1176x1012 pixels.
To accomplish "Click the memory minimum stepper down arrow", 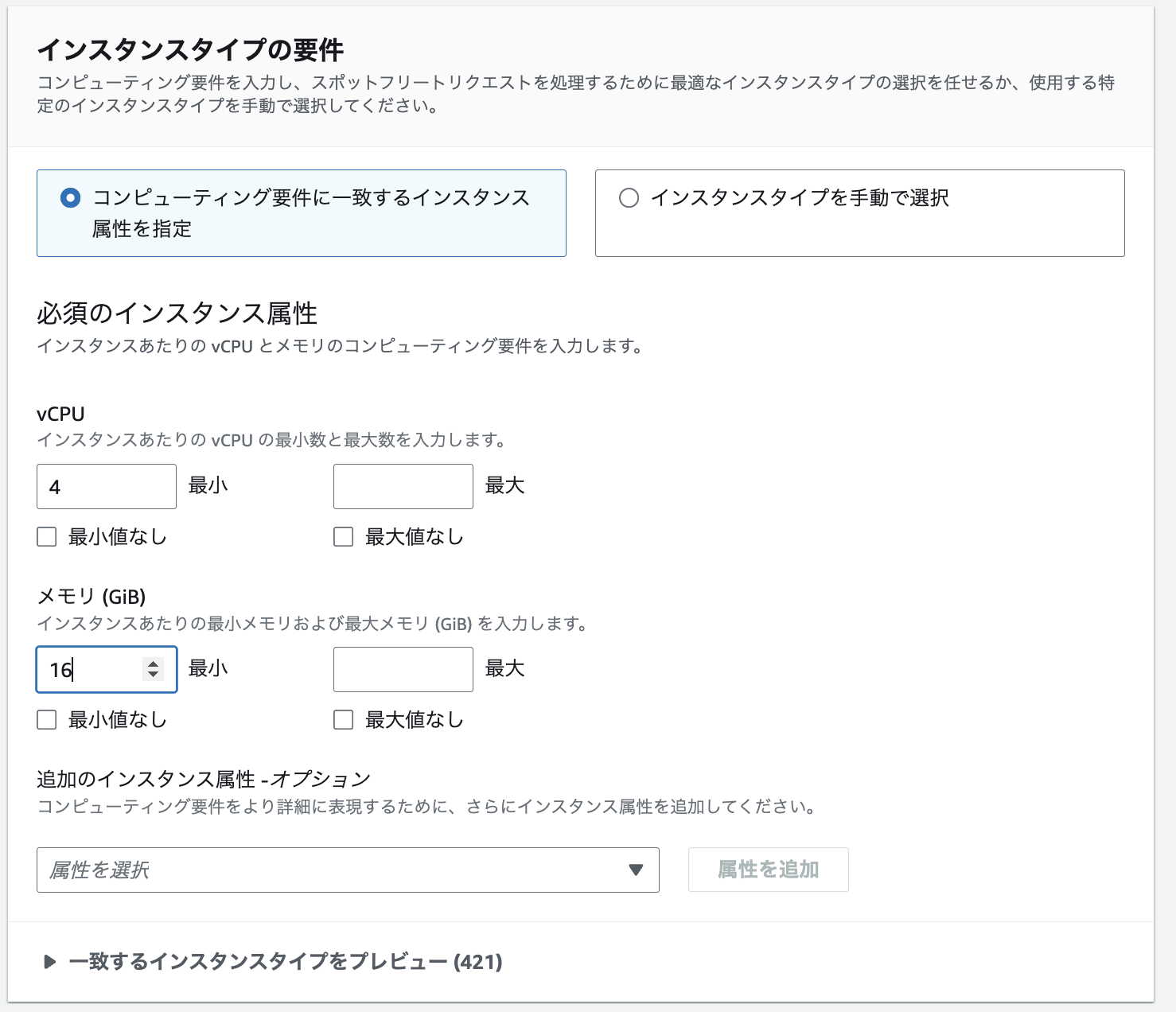I will (153, 675).
